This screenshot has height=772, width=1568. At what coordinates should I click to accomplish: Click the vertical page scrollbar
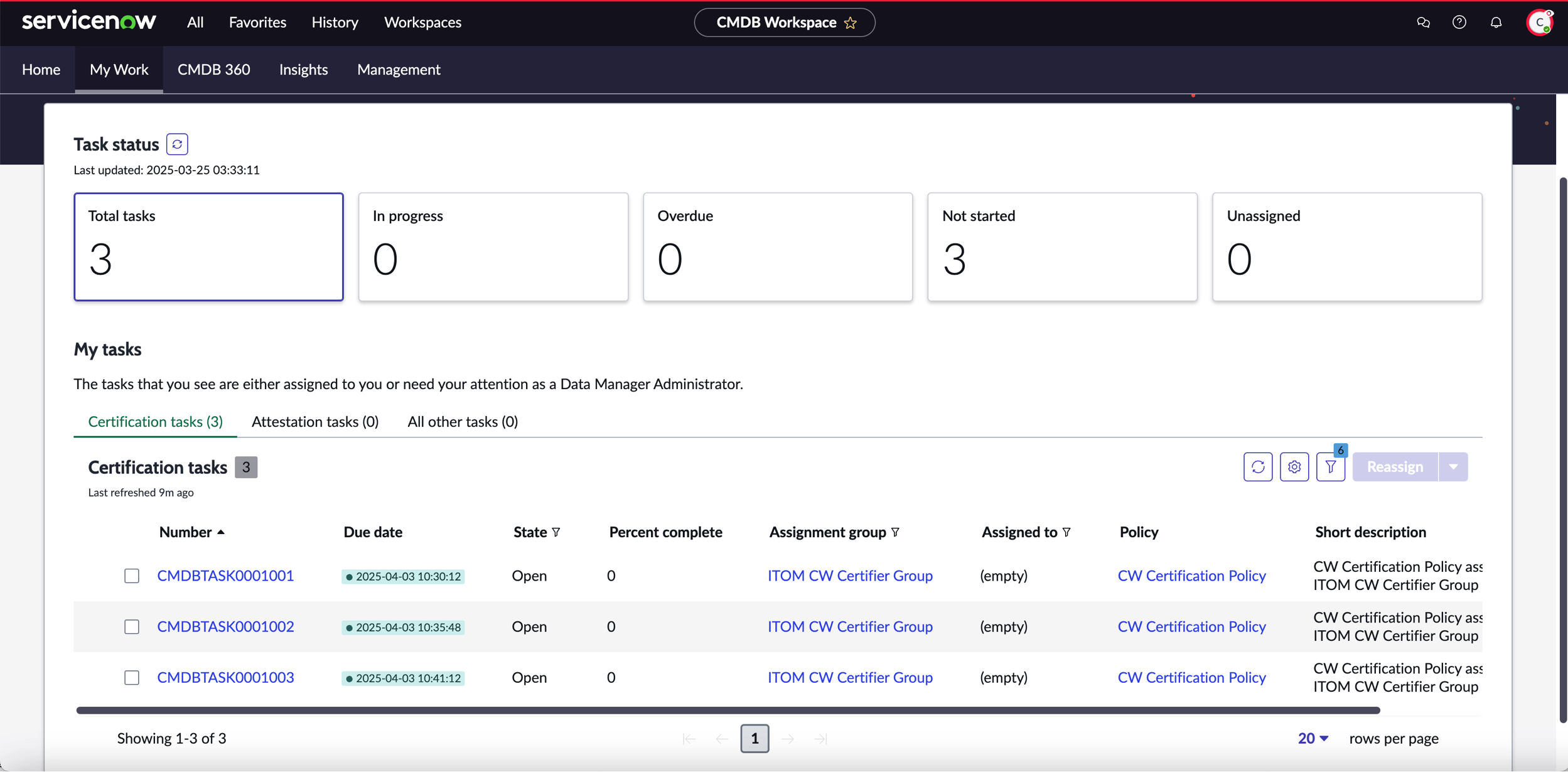pyautogui.click(x=1562, y=450)
